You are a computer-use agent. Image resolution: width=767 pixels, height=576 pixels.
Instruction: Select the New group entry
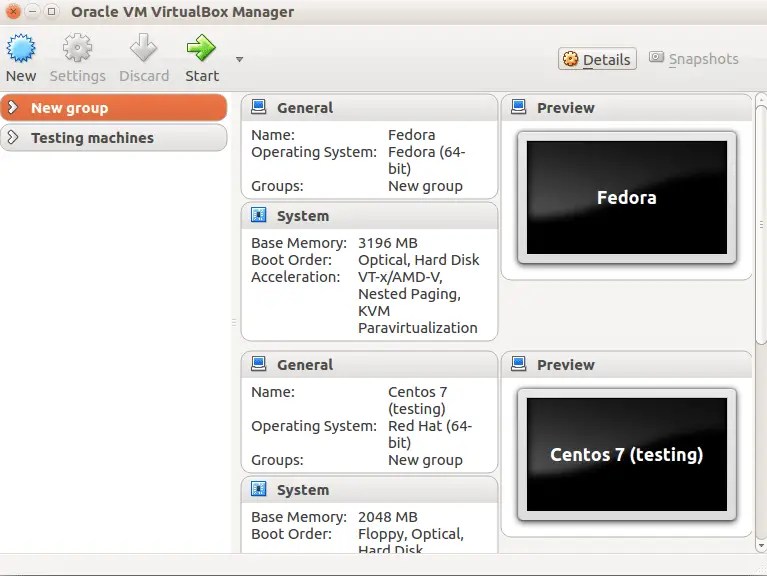tap(113, 108)
